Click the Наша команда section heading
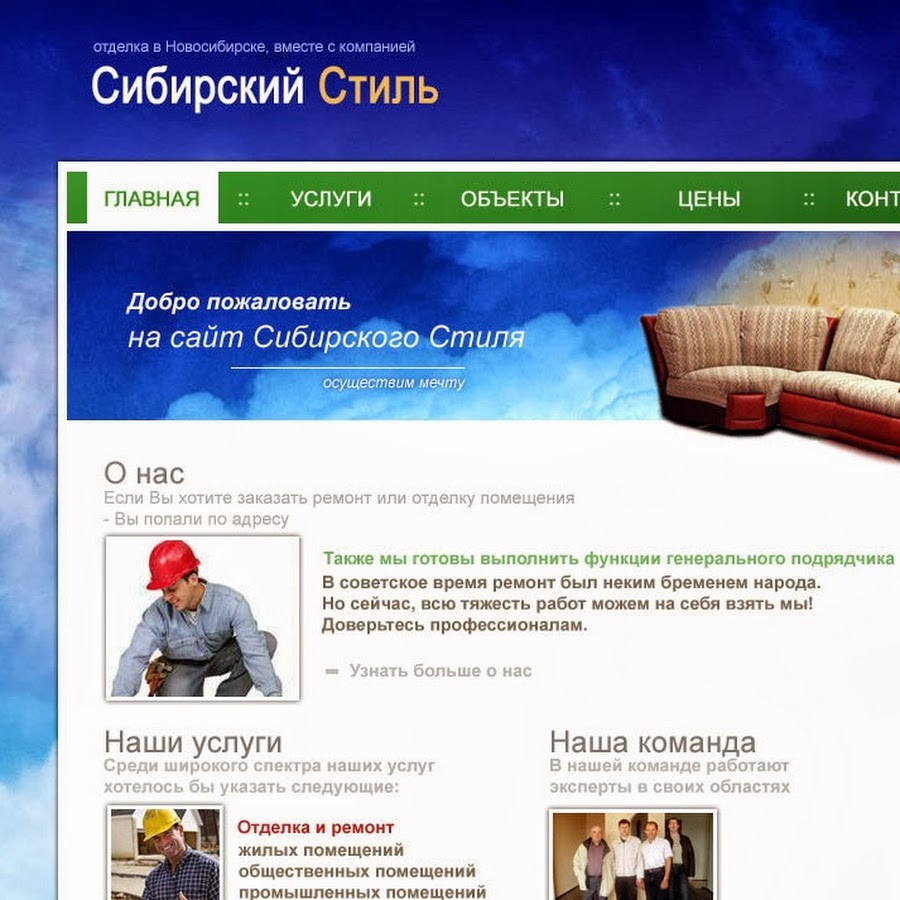The height and width of the screenshot is (900, 900). [652, 743]
